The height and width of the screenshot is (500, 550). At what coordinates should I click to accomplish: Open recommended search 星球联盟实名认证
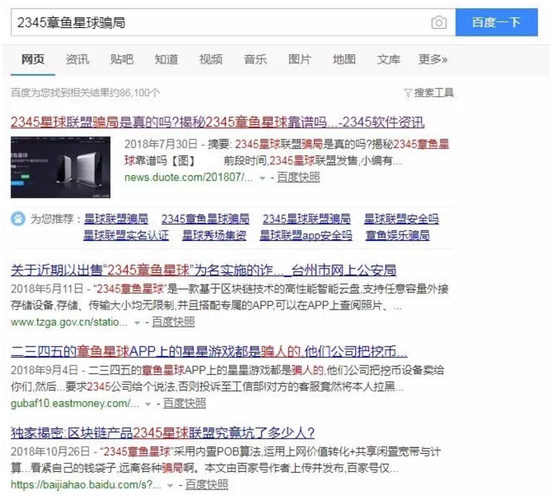tap(126, 235)
